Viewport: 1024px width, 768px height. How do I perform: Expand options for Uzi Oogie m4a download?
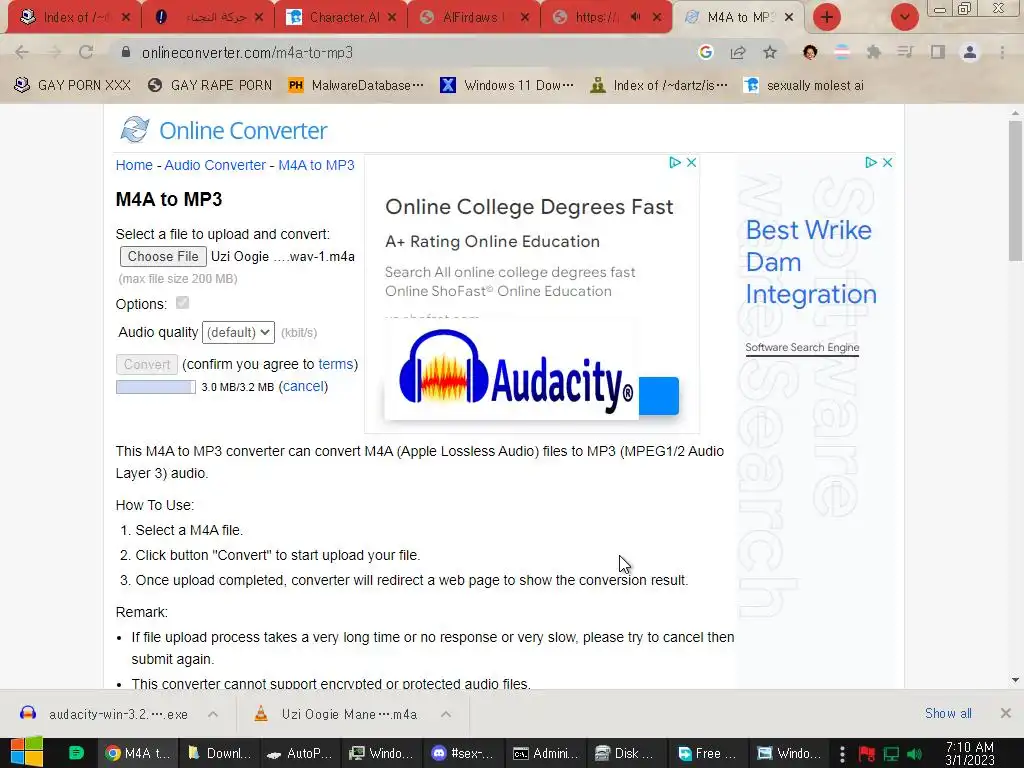pos(446,714)
